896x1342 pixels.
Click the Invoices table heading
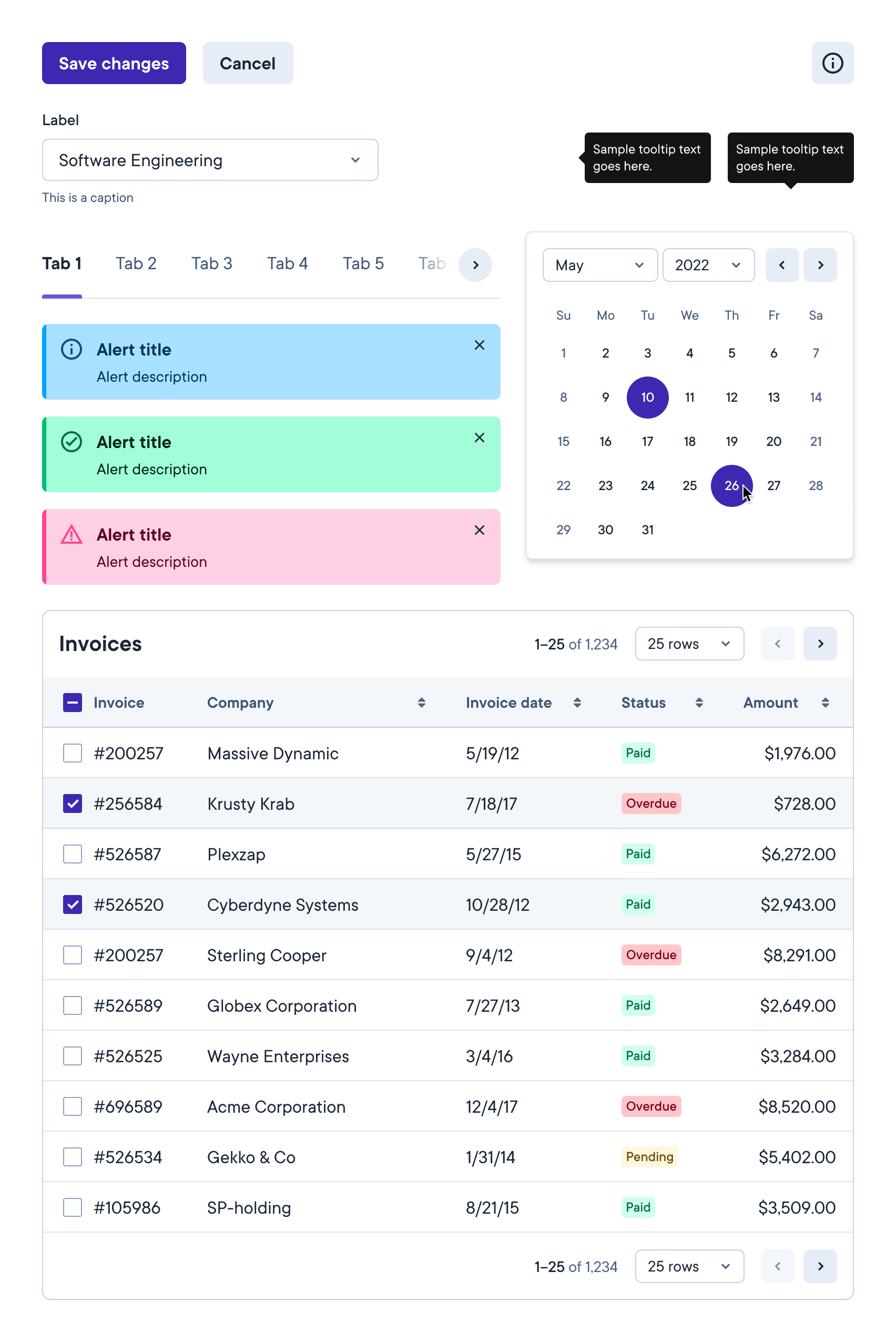coord(100,644)
